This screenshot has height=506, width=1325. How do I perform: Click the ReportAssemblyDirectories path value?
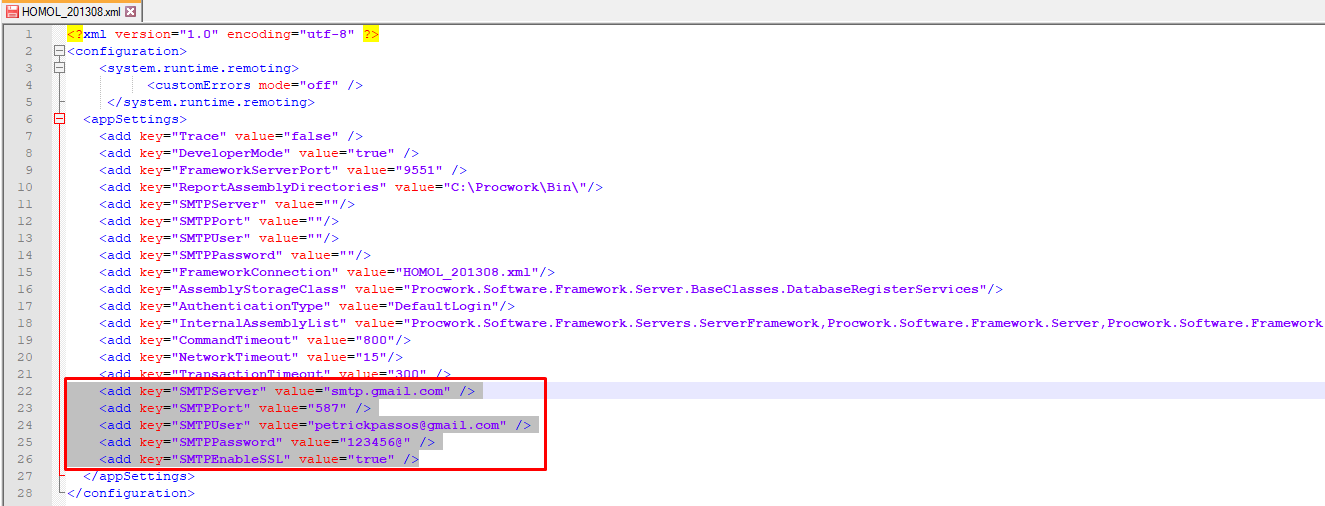pos(517,187)
